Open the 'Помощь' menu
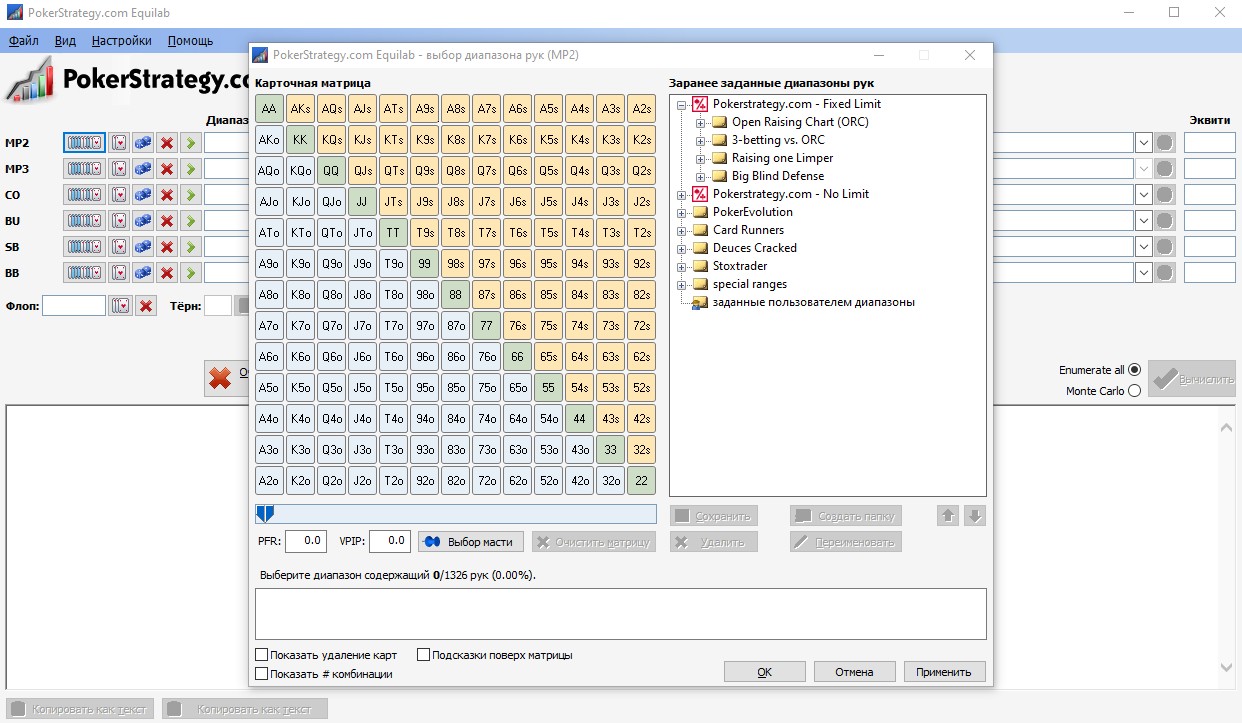Image resolution: width=1242 pixels, height=723 pixels. [x=190, y=41]
